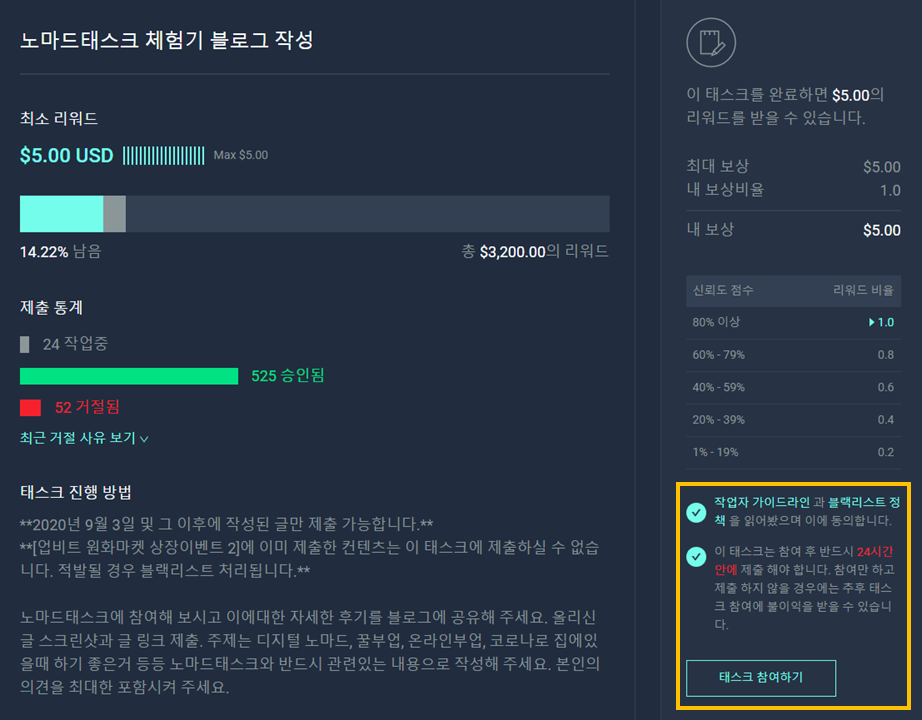Viewport: 922px width, 720px height.
Task: Select the 60% - 79% row
Action: click(793, 355)
